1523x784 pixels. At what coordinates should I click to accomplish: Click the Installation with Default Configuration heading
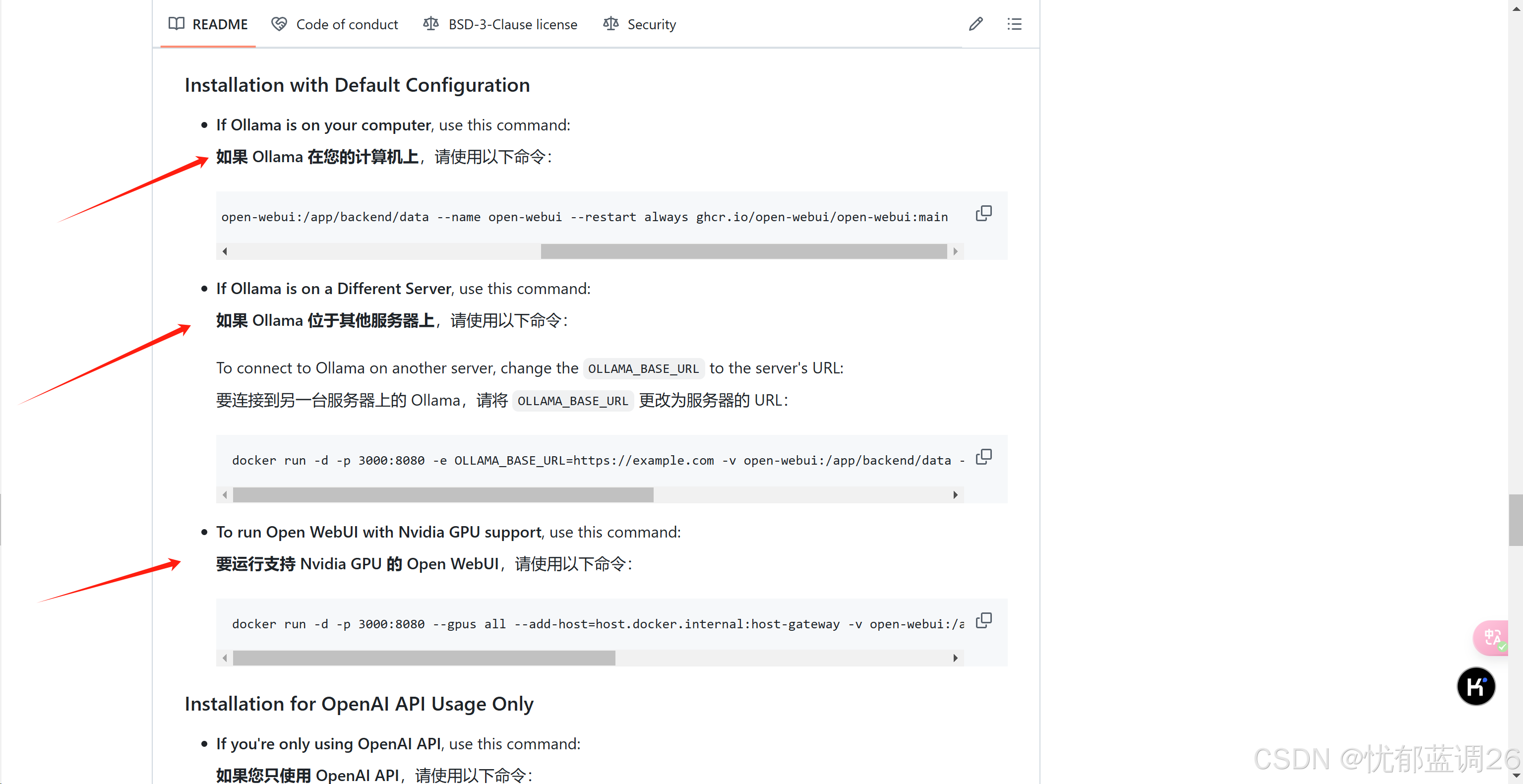click(357, 85)
